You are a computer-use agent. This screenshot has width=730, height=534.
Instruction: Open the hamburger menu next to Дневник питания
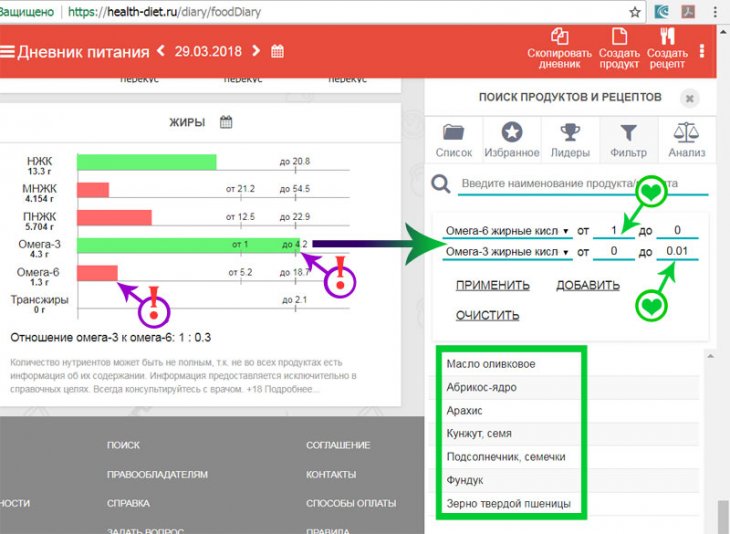[x=8, y=51]
